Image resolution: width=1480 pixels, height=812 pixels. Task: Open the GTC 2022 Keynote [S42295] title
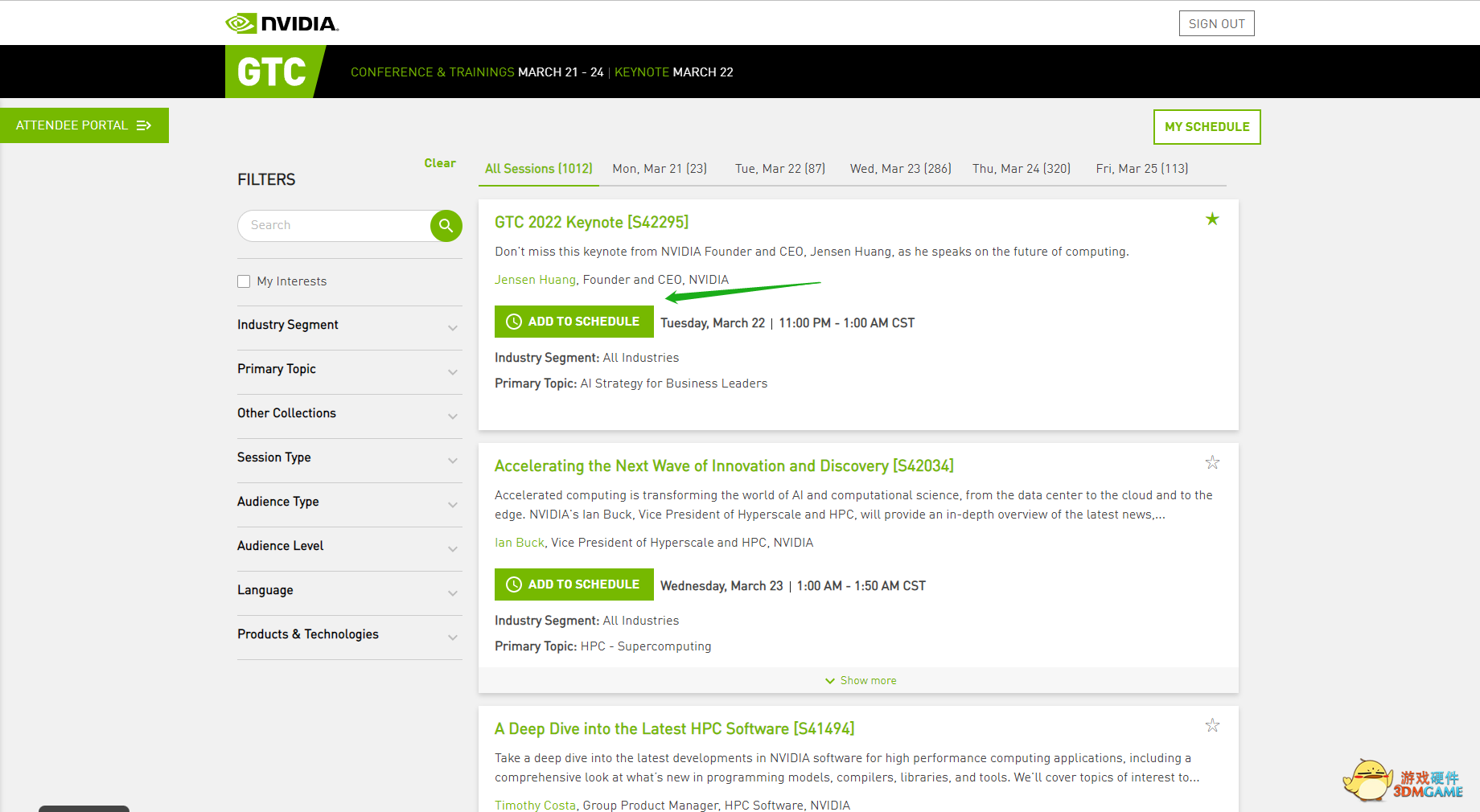[591, 223]
